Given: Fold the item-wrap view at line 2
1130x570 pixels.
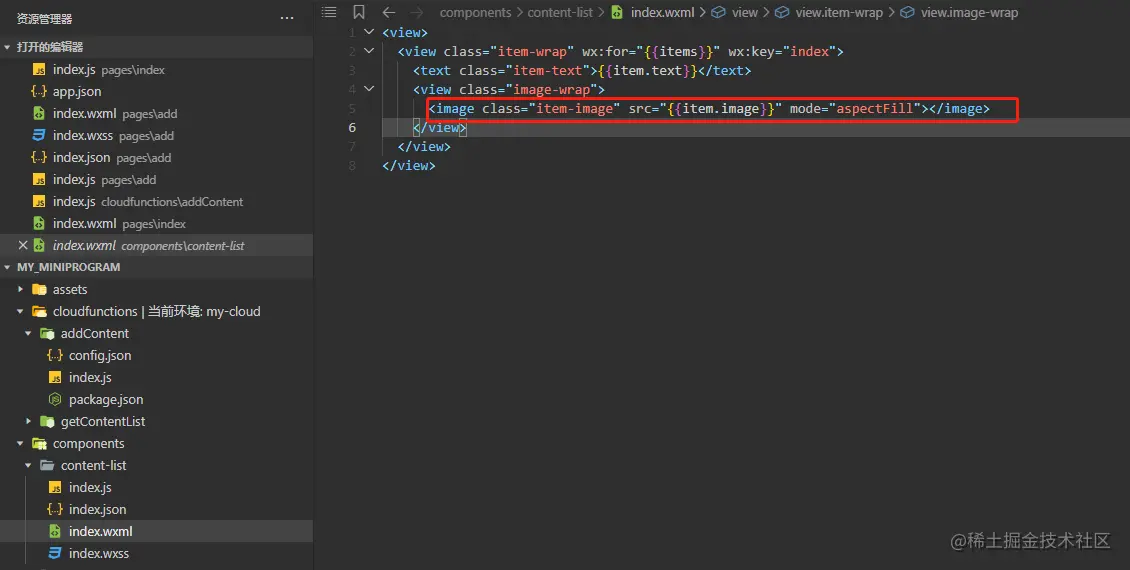Looking at the screenshot, I should (x=369, y=51).
